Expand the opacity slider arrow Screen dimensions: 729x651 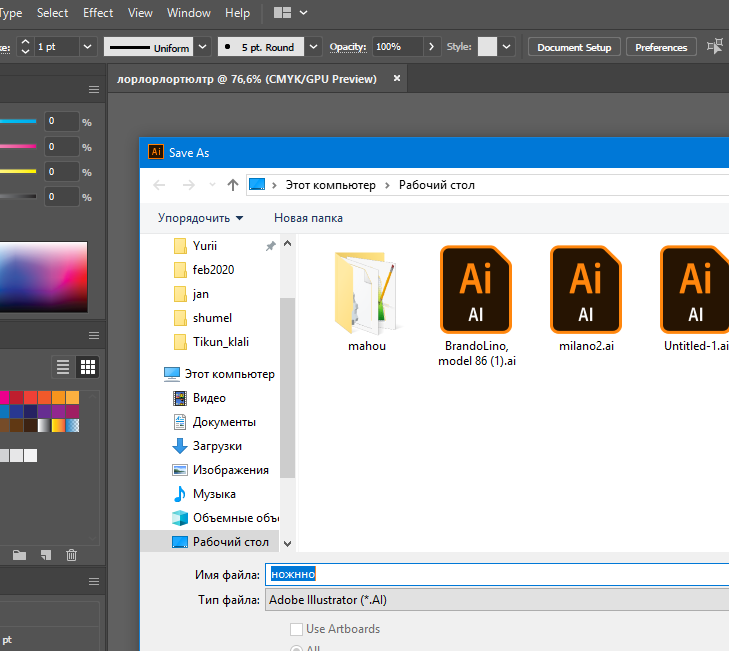pos(431,46)
